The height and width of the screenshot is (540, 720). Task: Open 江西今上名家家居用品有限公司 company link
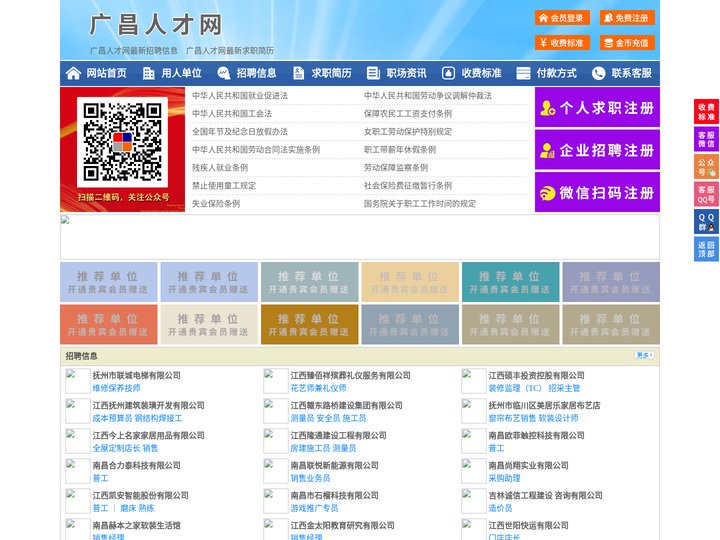148,435
